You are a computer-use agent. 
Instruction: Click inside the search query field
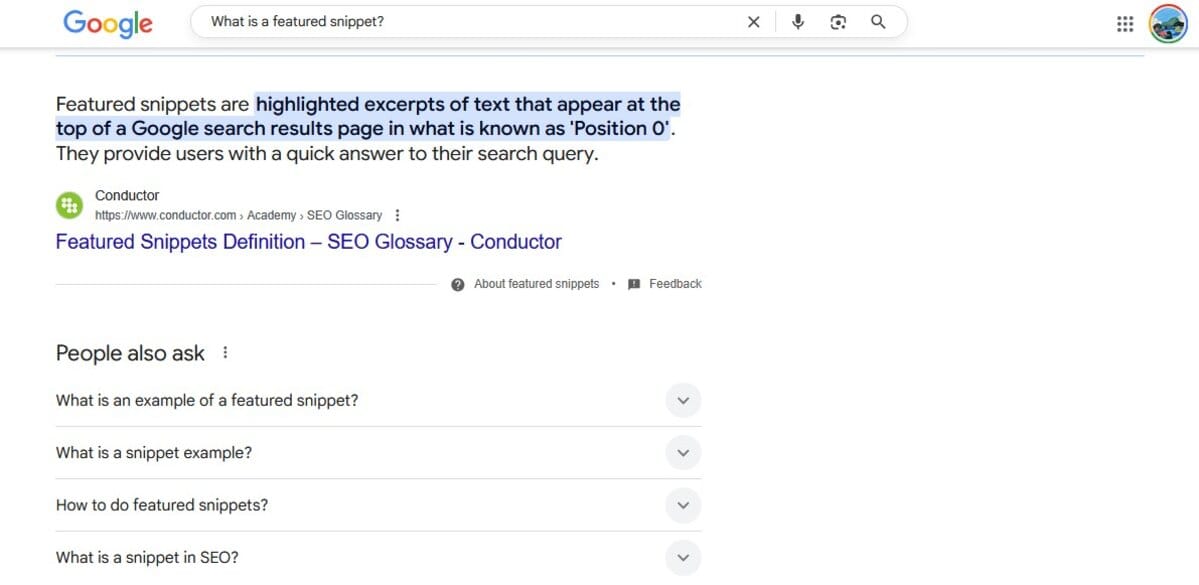pos(450,20)
